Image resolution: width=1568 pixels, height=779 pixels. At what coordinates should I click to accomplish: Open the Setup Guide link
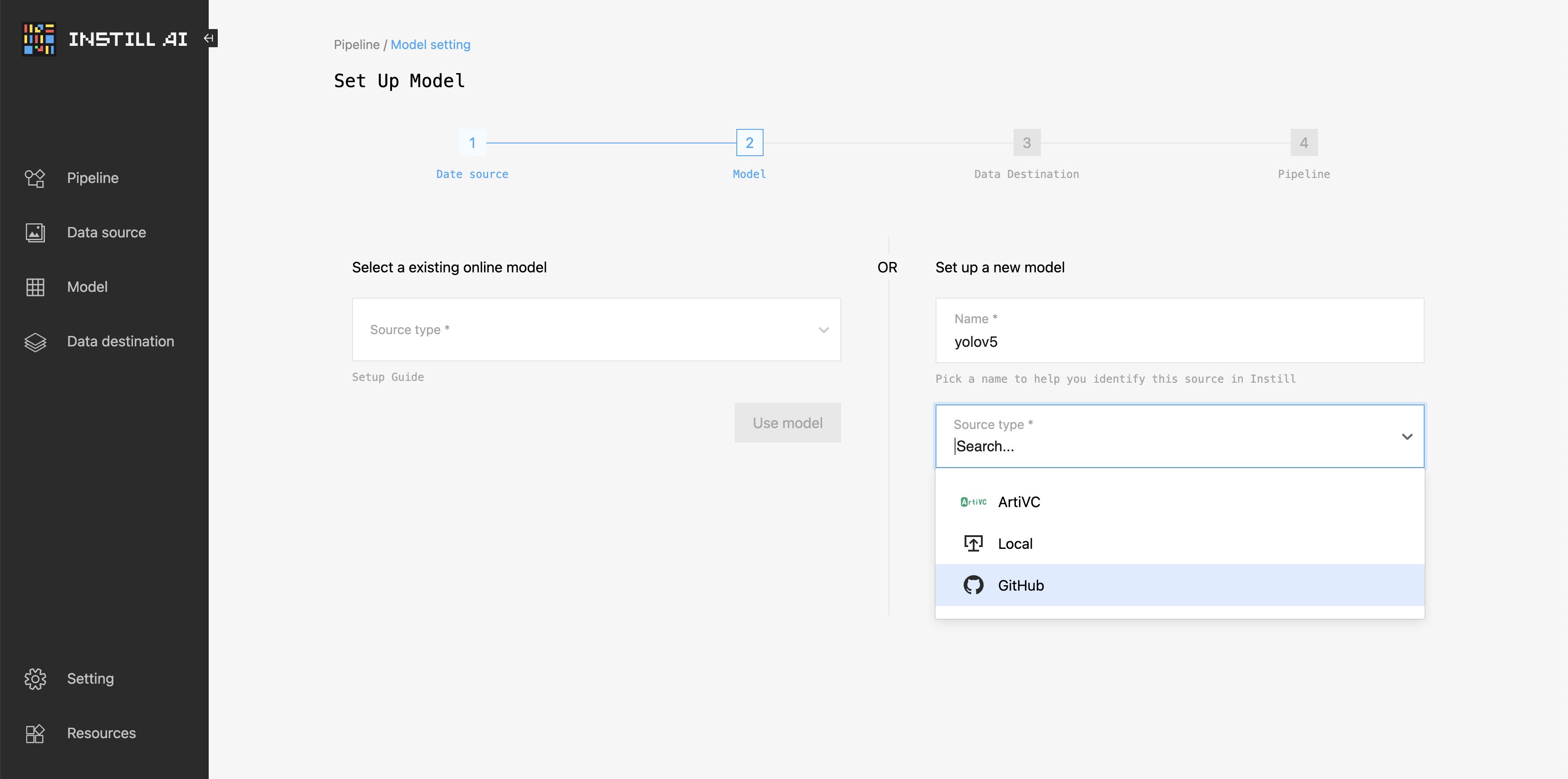[x=388, y=377]
